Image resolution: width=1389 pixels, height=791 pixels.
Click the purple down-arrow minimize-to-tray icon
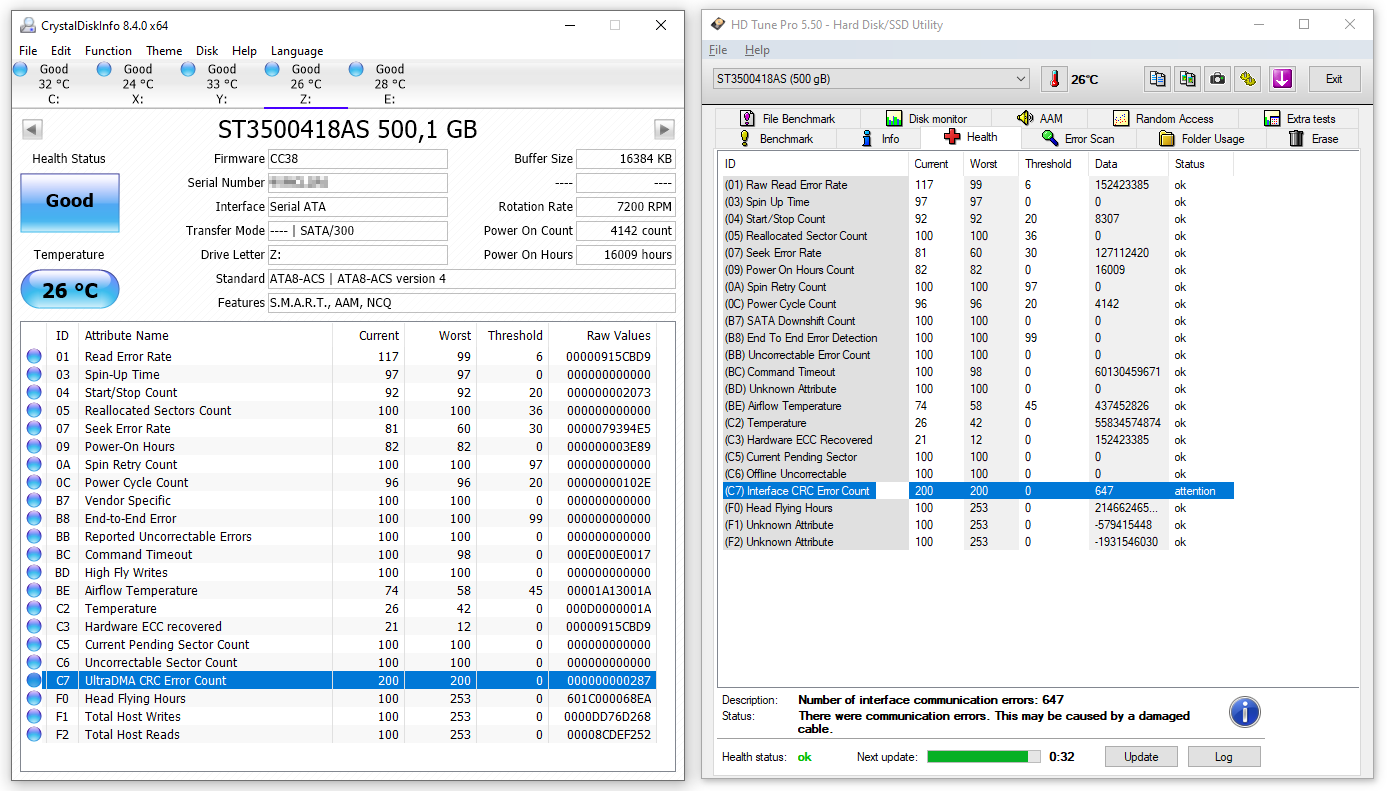[1282, 79]
